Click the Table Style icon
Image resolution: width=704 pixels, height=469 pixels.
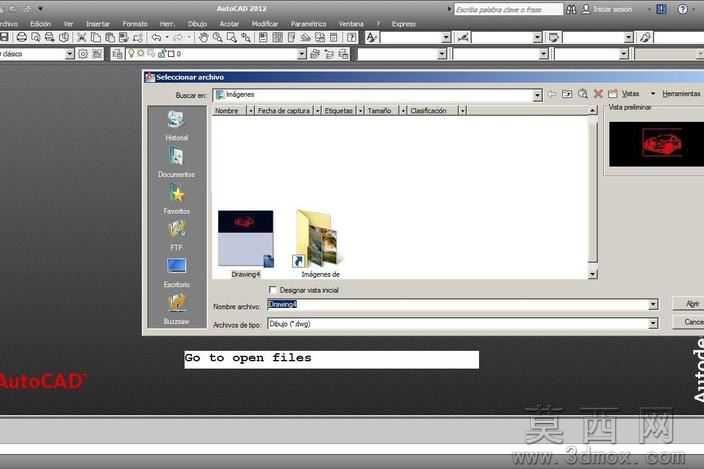554,37
